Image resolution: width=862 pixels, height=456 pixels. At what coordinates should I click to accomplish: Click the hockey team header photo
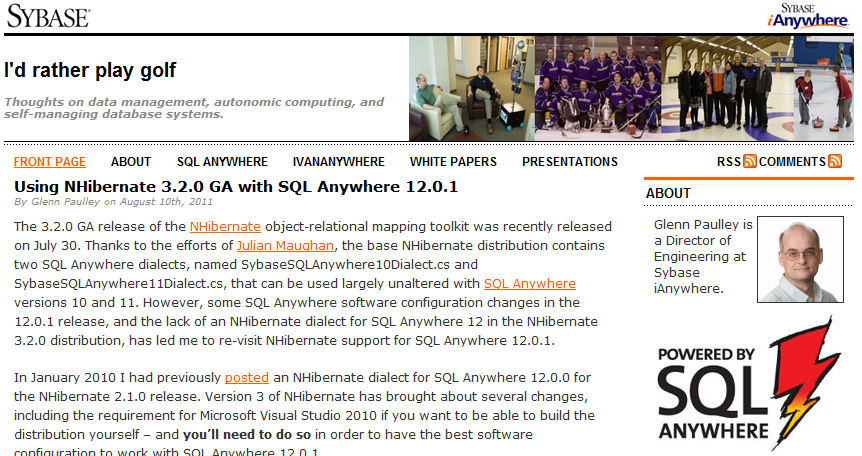[x=598, y=89]
